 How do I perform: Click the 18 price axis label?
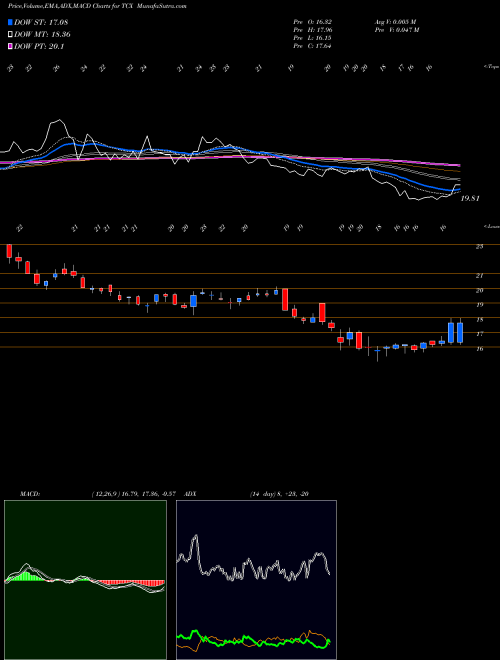[x=479, y=319]
